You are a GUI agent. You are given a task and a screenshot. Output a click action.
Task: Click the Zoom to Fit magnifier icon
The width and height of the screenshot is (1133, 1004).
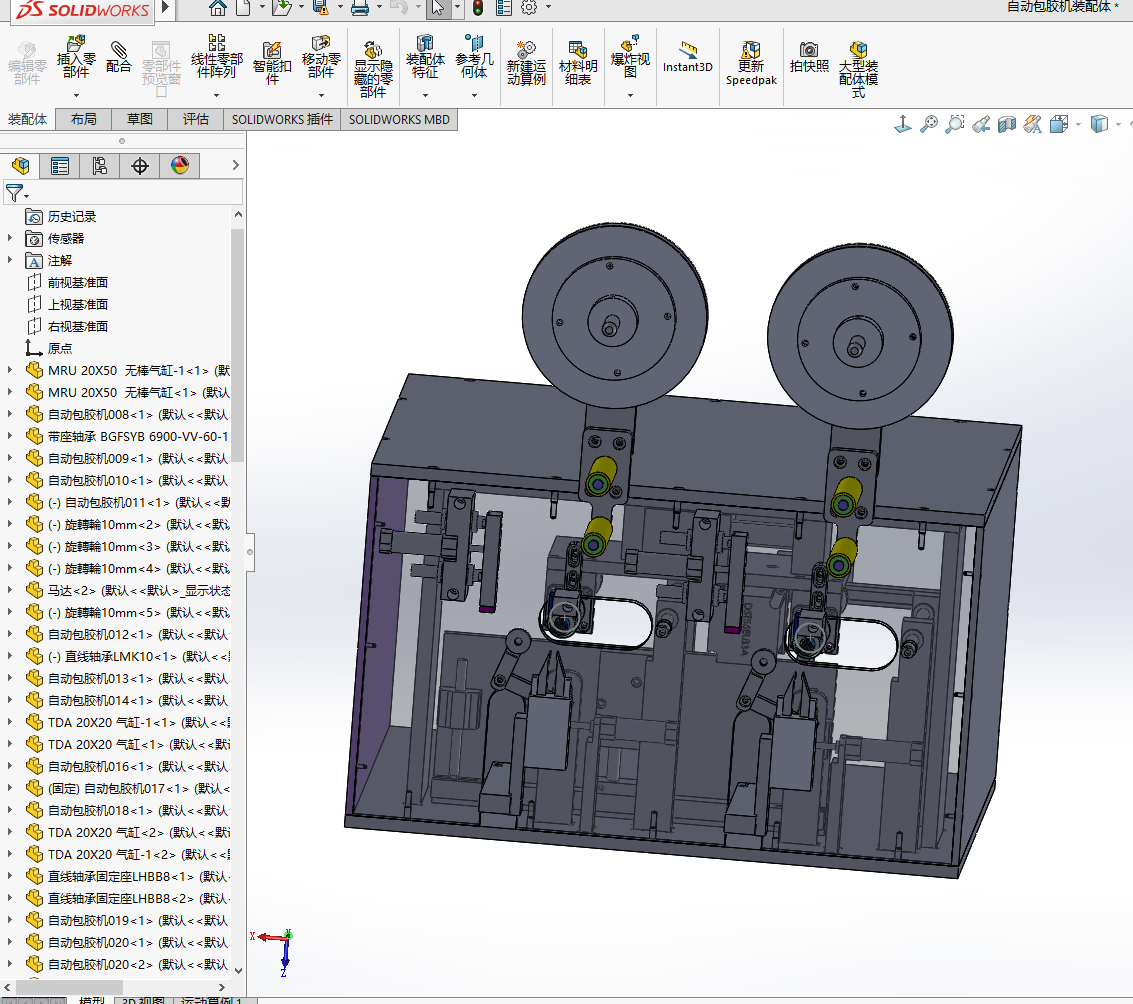point(929,124)
